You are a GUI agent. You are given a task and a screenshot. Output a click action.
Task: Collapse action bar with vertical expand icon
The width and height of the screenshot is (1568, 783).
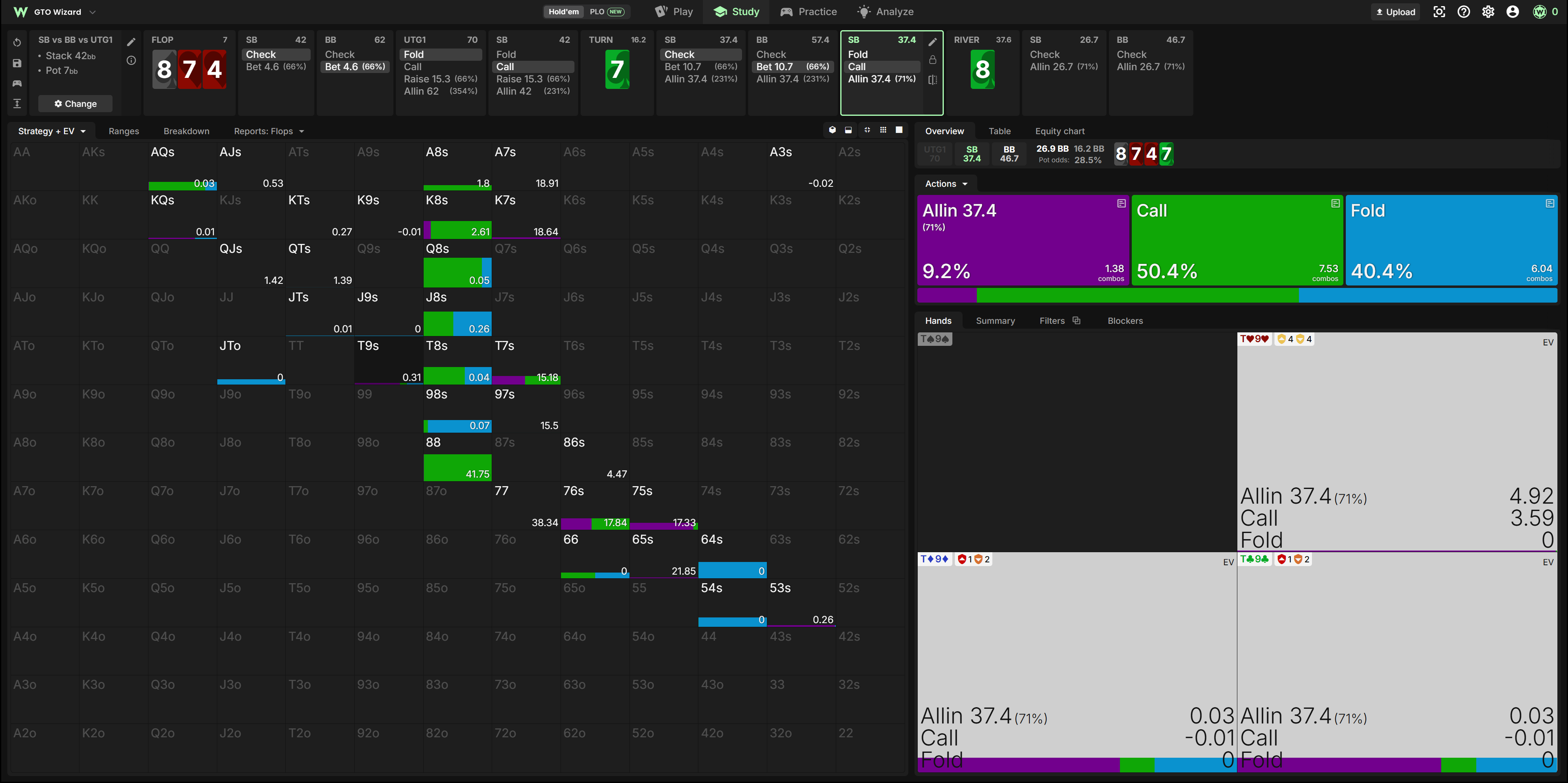pos(17,104)
